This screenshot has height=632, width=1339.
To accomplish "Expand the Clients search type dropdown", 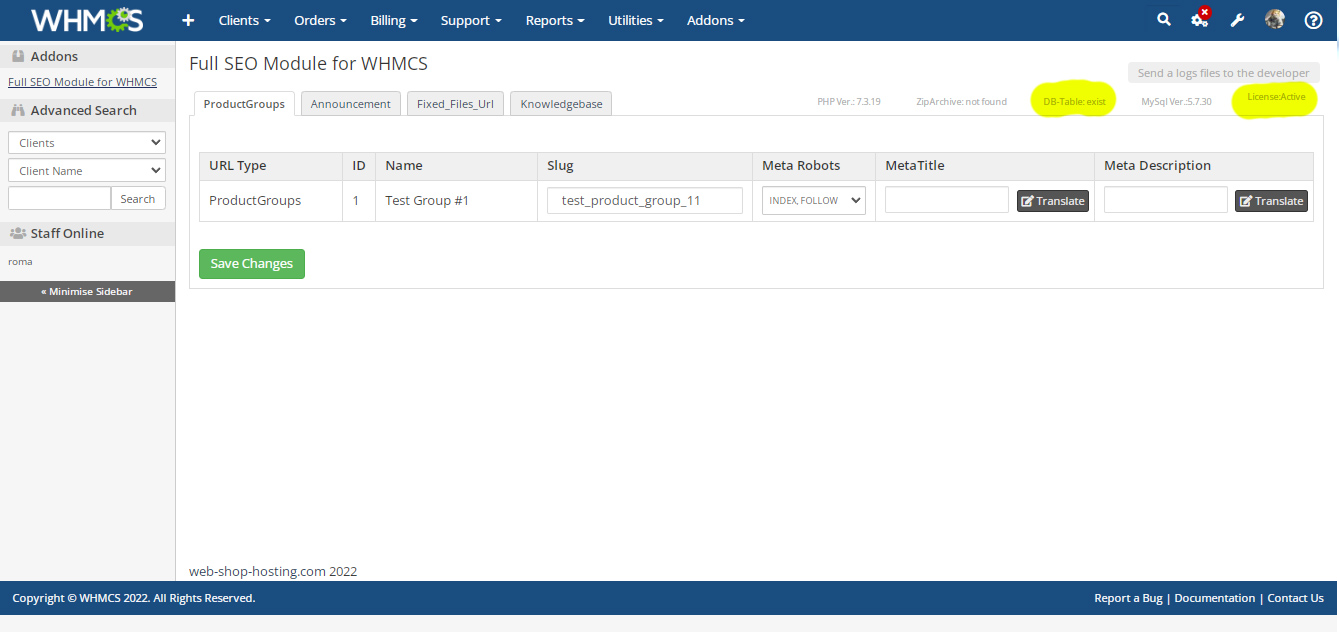I will coord(87,143).
